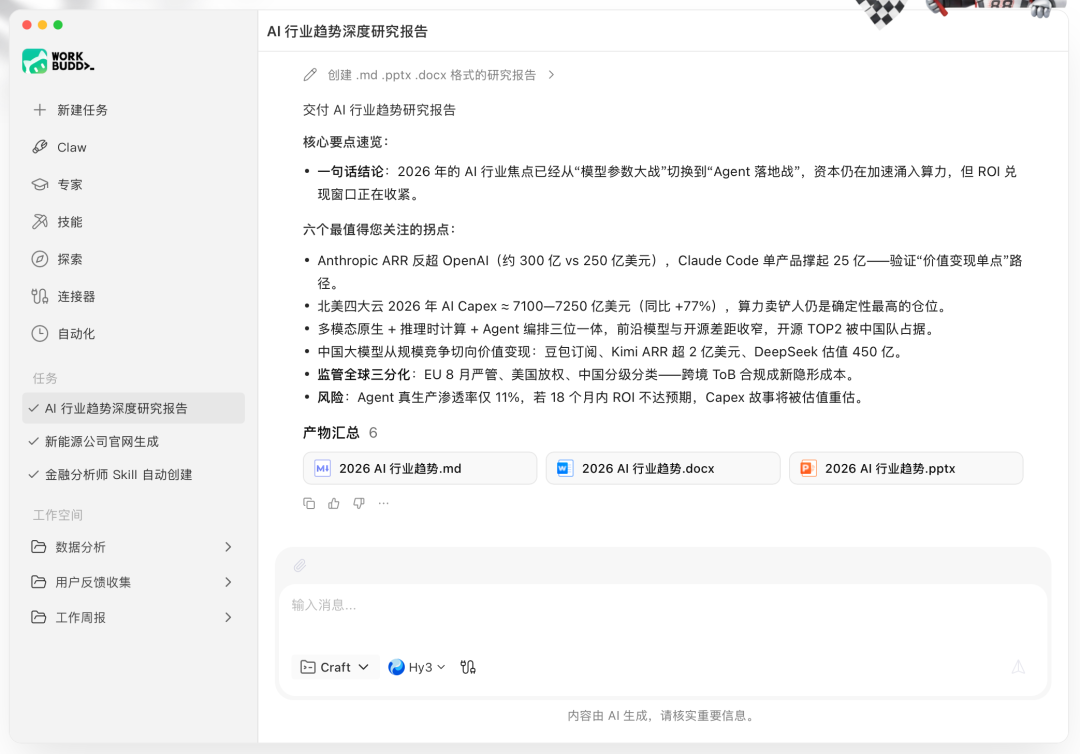This screenshot has height=754, width=1080.
Task: Click the markdown file icon
Action: tap(322, 468)
